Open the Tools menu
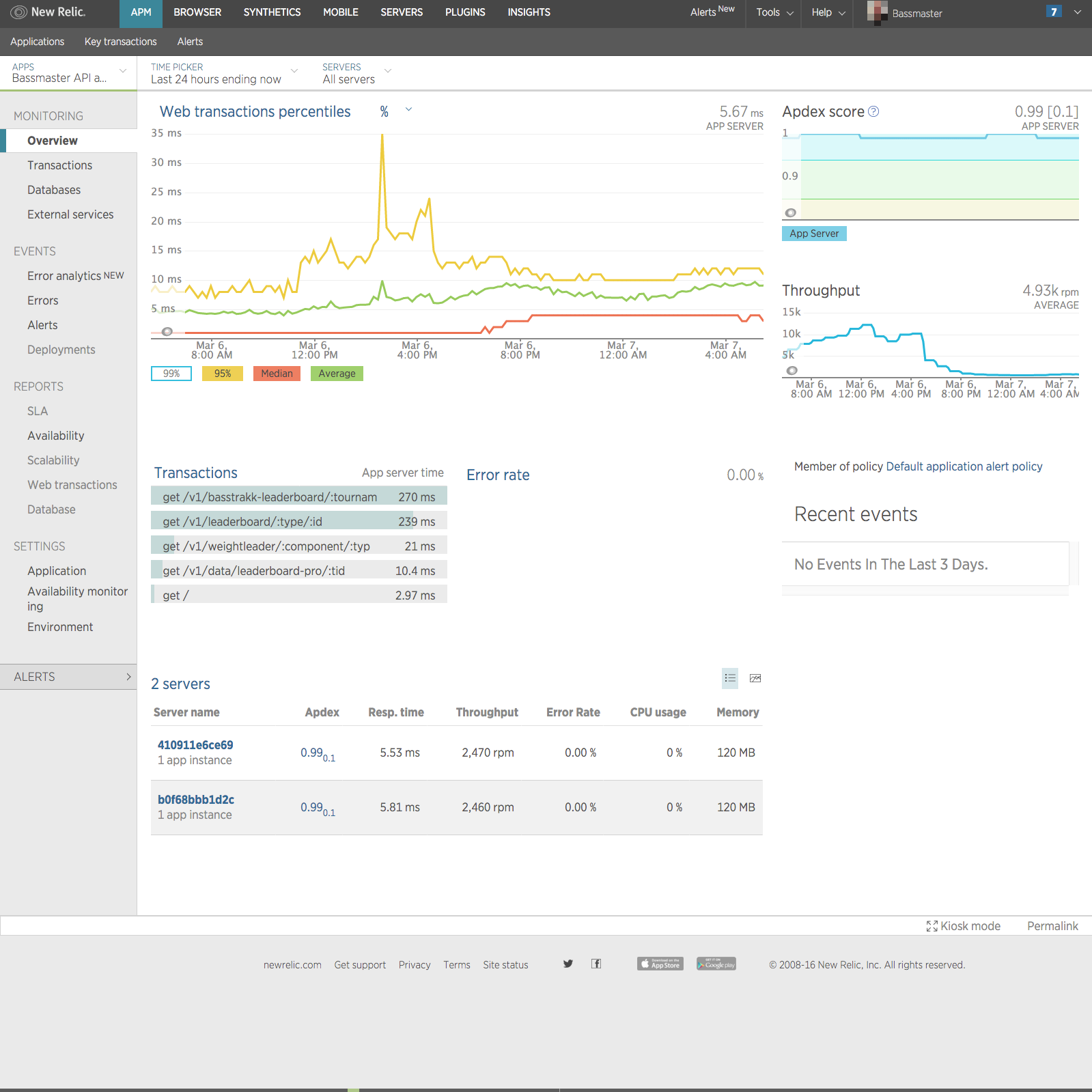Viewport: 1092px width, 1092px height. coord(774,12)
